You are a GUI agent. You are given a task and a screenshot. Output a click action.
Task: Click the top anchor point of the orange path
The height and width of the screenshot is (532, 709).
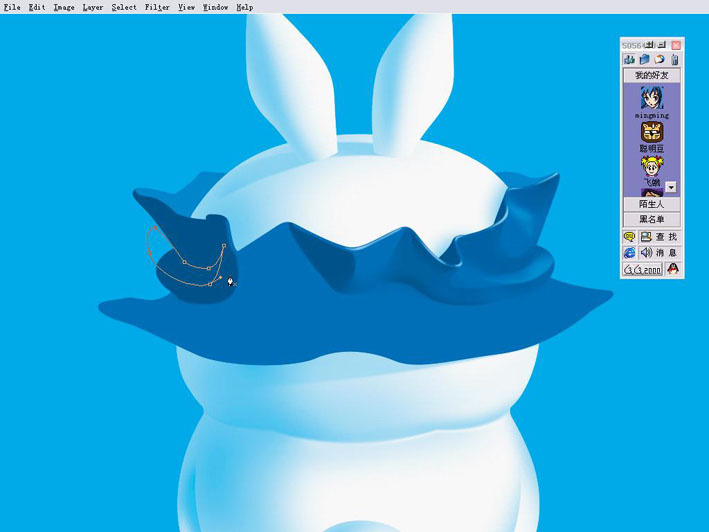156,228
